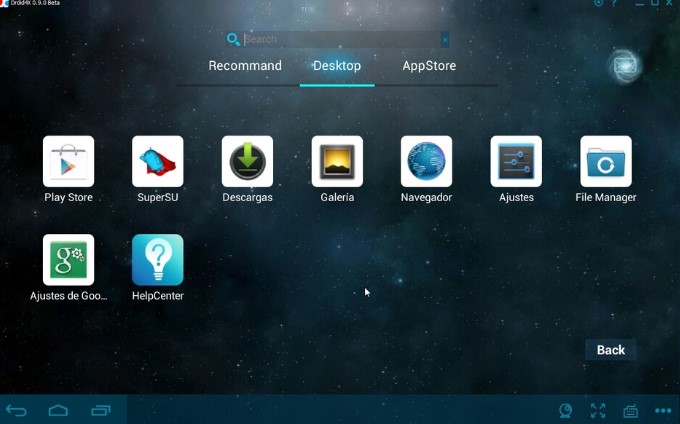Switch to the AppStore tab
Image resolution: width=680 pixels, height=424 pixels.
(x=429, y=65)
